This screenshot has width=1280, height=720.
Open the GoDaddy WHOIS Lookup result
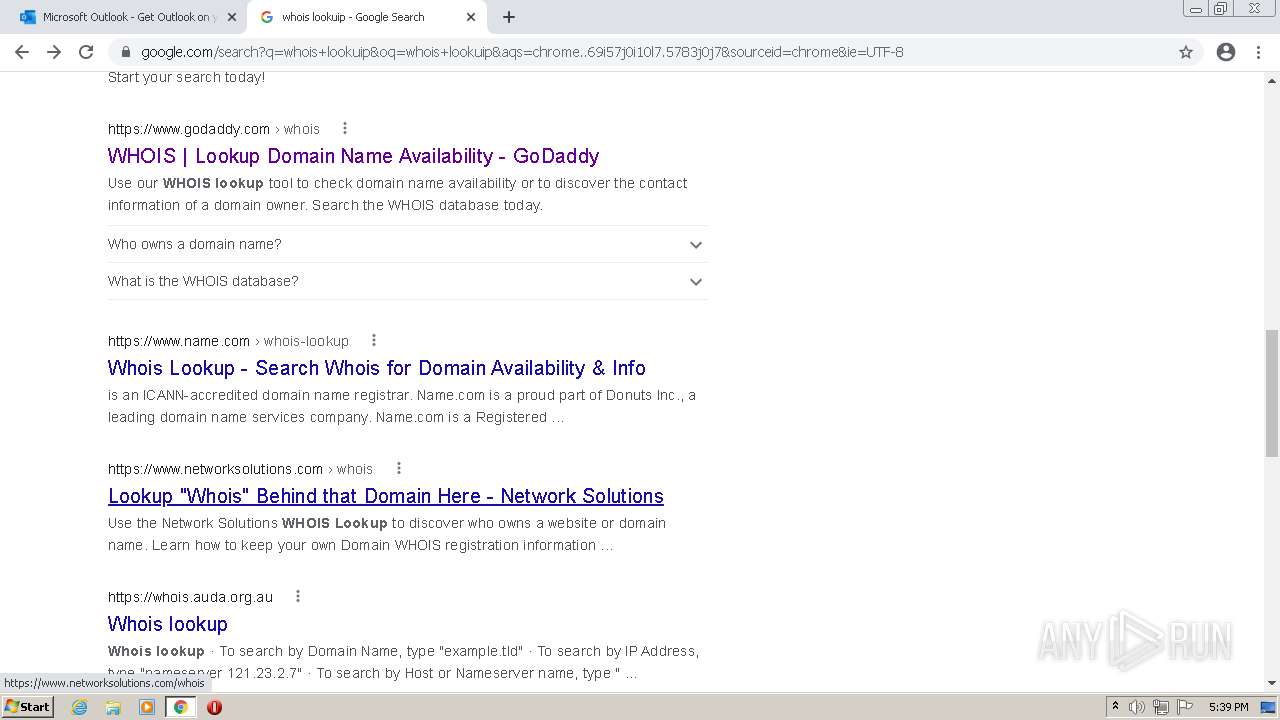click(353, 156)
